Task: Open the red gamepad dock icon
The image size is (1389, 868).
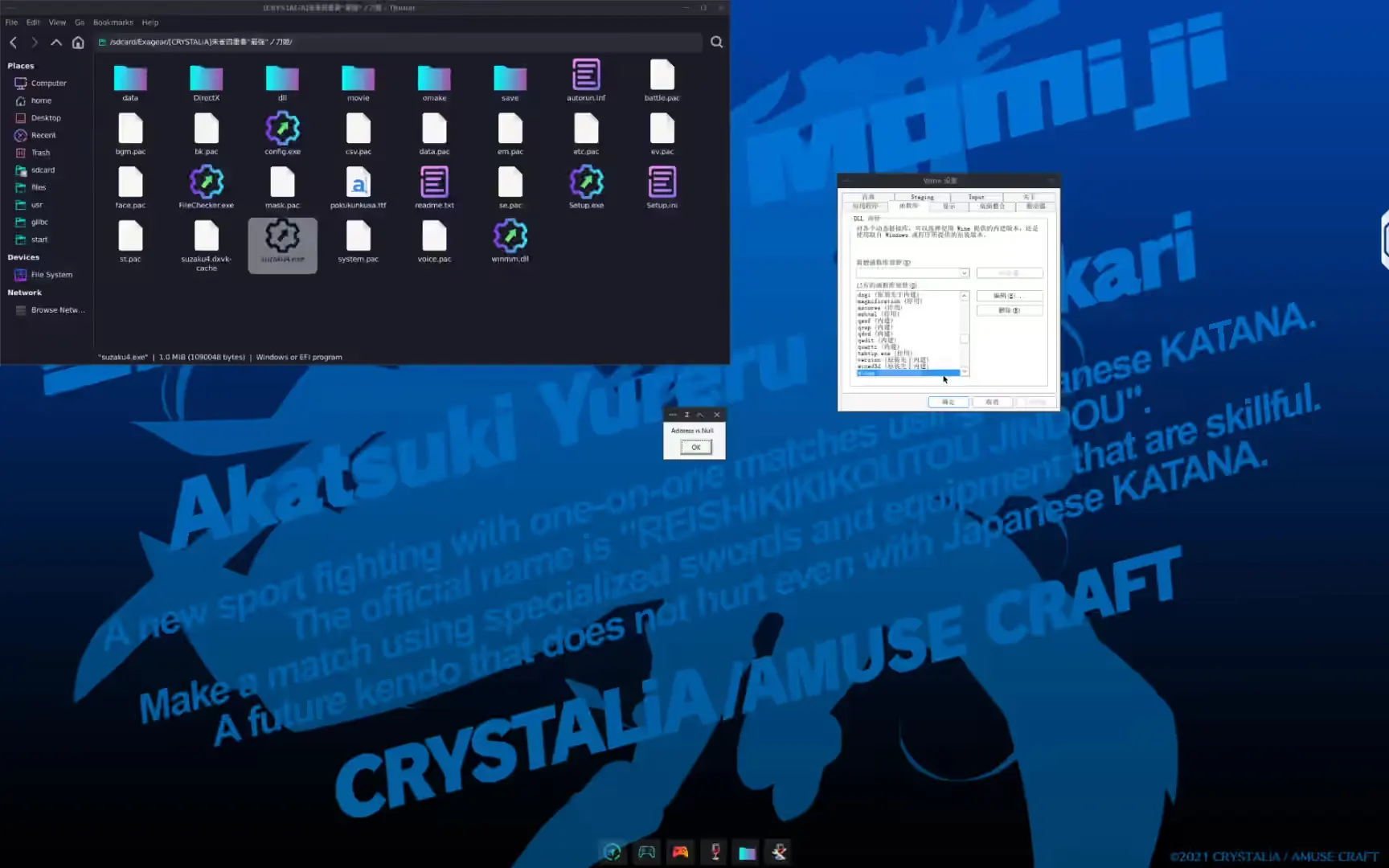Action: [680, 852]
